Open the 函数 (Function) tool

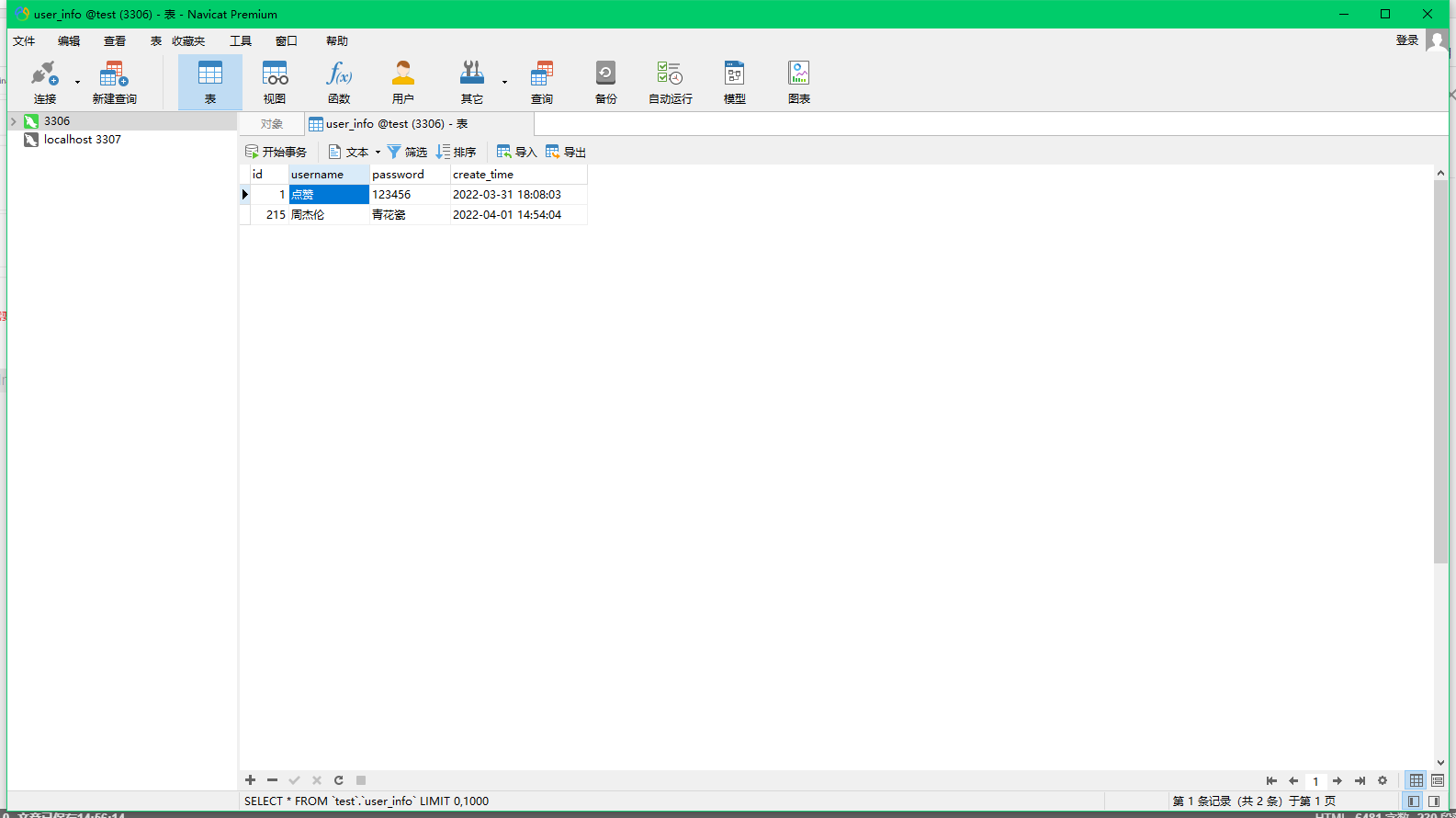[x=339, y=83]
